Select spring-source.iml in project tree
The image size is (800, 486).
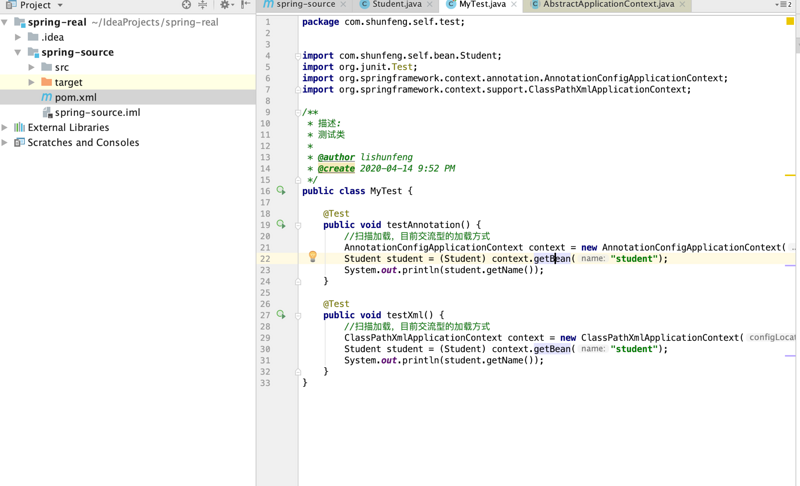97,112
